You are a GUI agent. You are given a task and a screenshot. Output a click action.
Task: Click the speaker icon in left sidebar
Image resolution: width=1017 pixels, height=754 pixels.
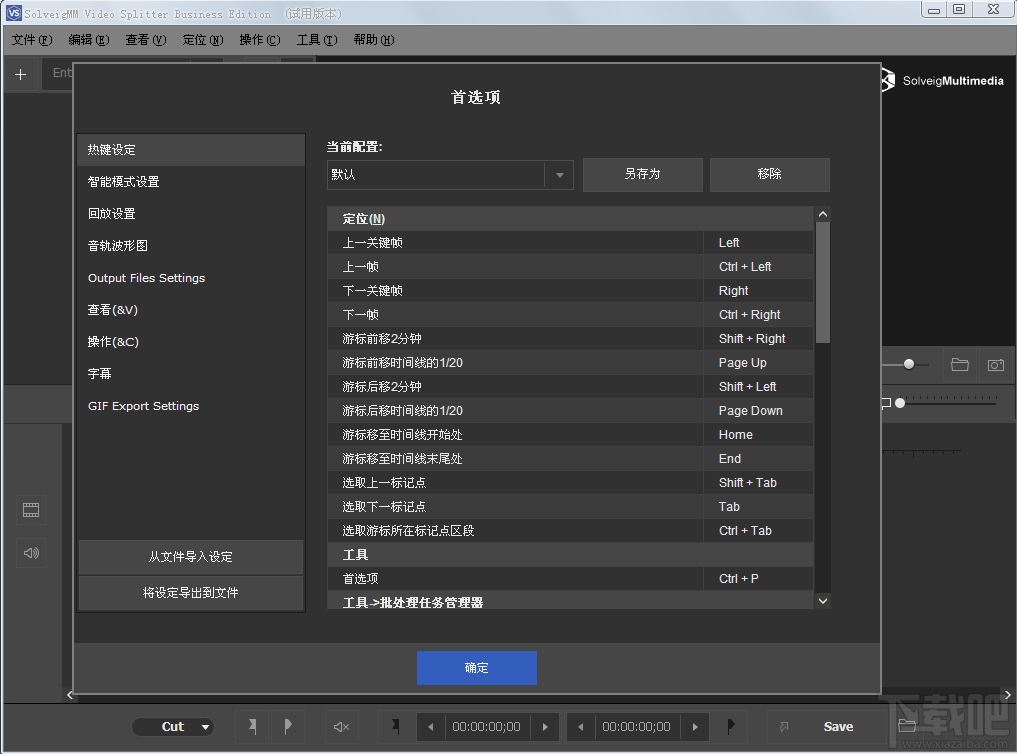point(30,553)
